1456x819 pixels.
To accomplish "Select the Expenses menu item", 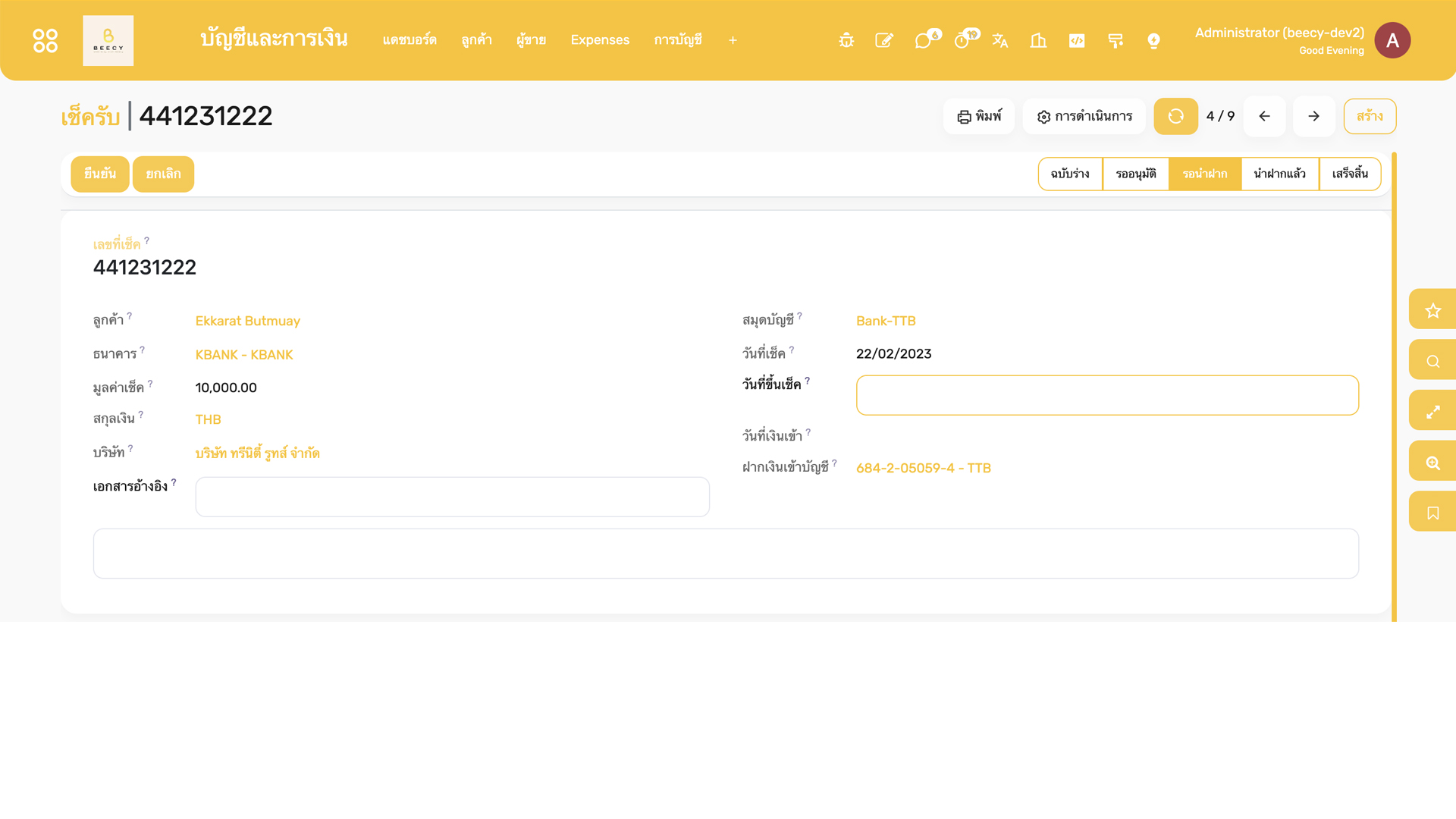I will (x=600, y=40).
